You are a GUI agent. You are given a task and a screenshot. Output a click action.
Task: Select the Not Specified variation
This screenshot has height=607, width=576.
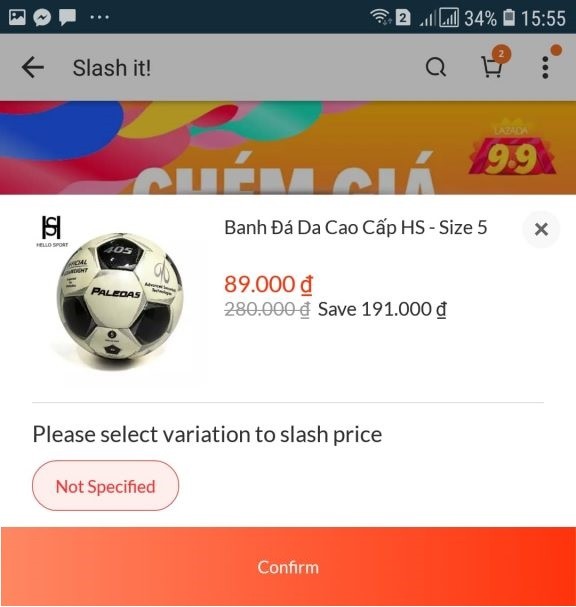(105, 485)
